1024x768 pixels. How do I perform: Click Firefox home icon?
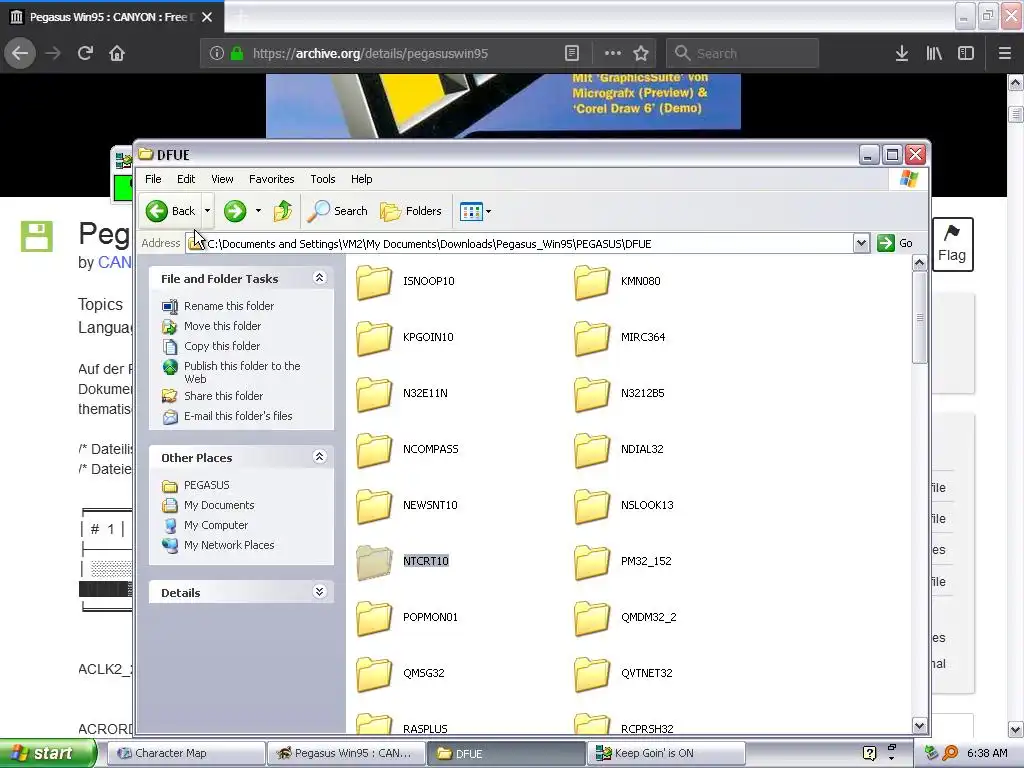point(117,53)
